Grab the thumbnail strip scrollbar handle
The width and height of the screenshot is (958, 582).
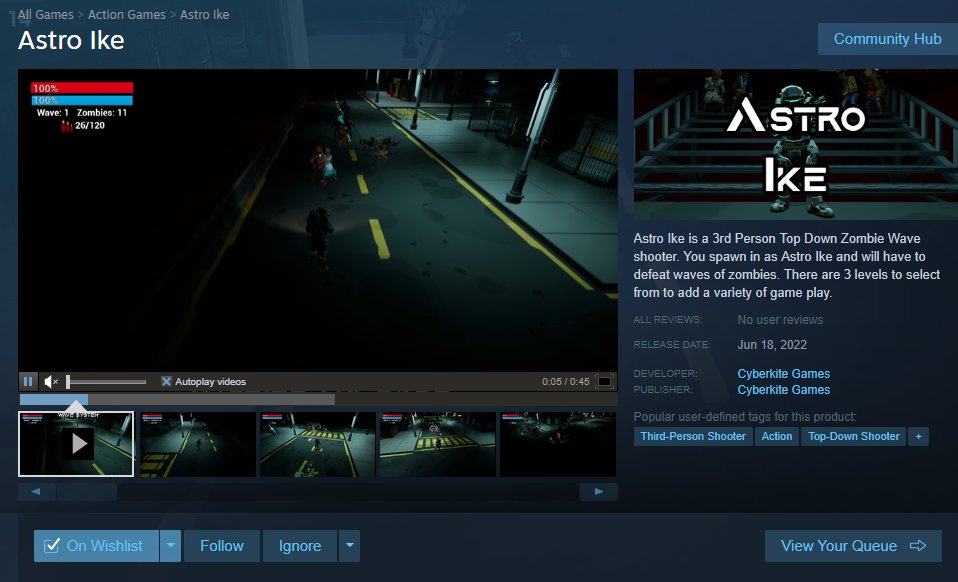(x=87, y=492)
